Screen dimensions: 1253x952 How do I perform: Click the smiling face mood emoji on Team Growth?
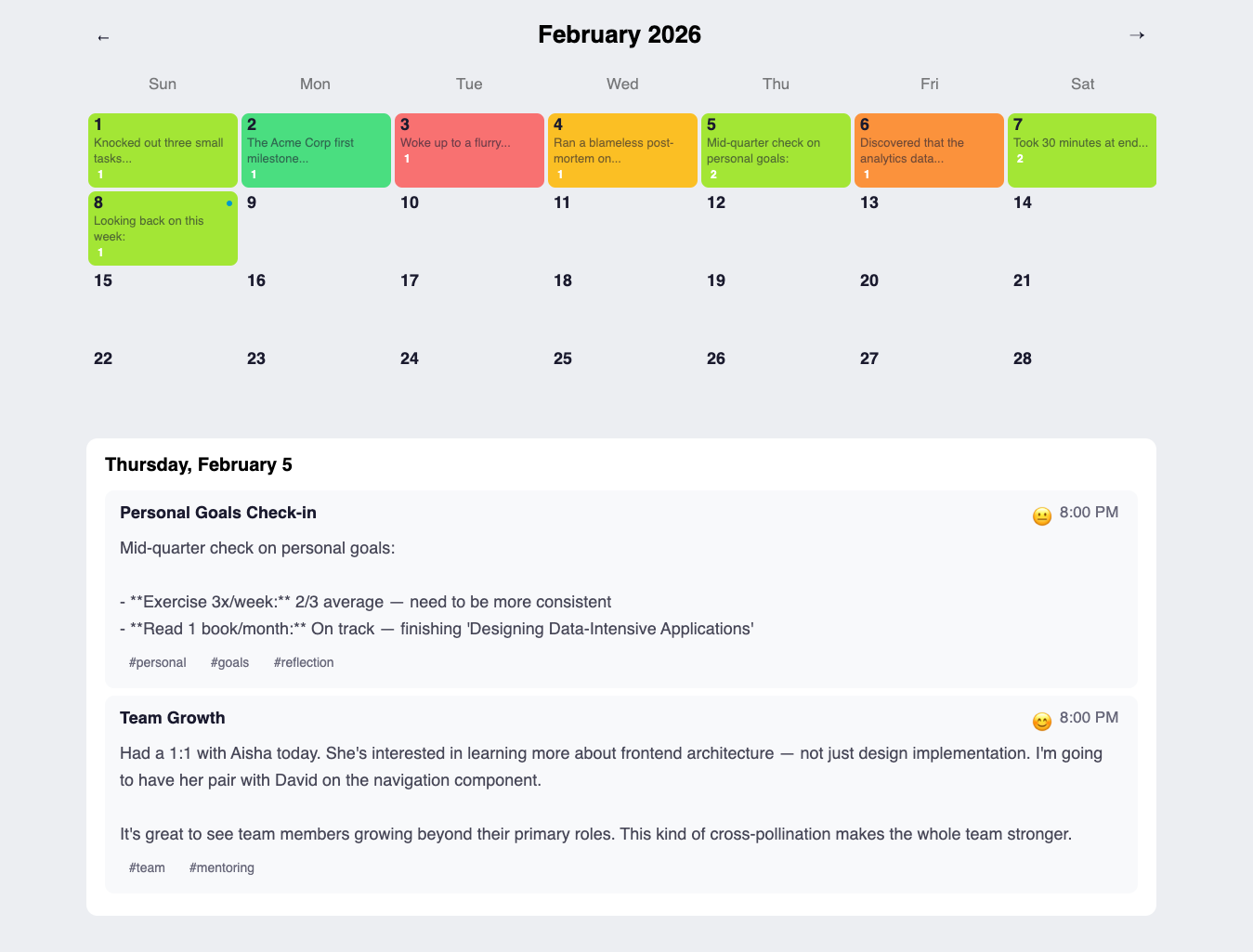tap(1041, 722)
